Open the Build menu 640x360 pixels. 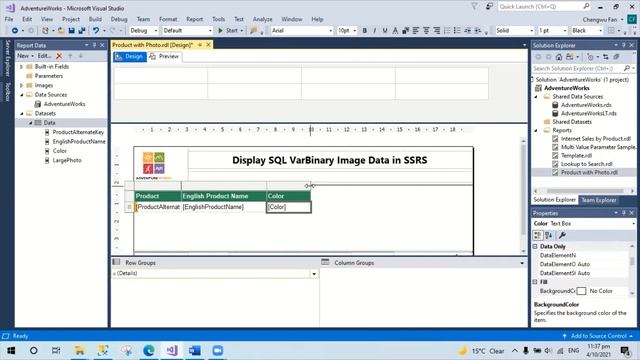[95, 19]
